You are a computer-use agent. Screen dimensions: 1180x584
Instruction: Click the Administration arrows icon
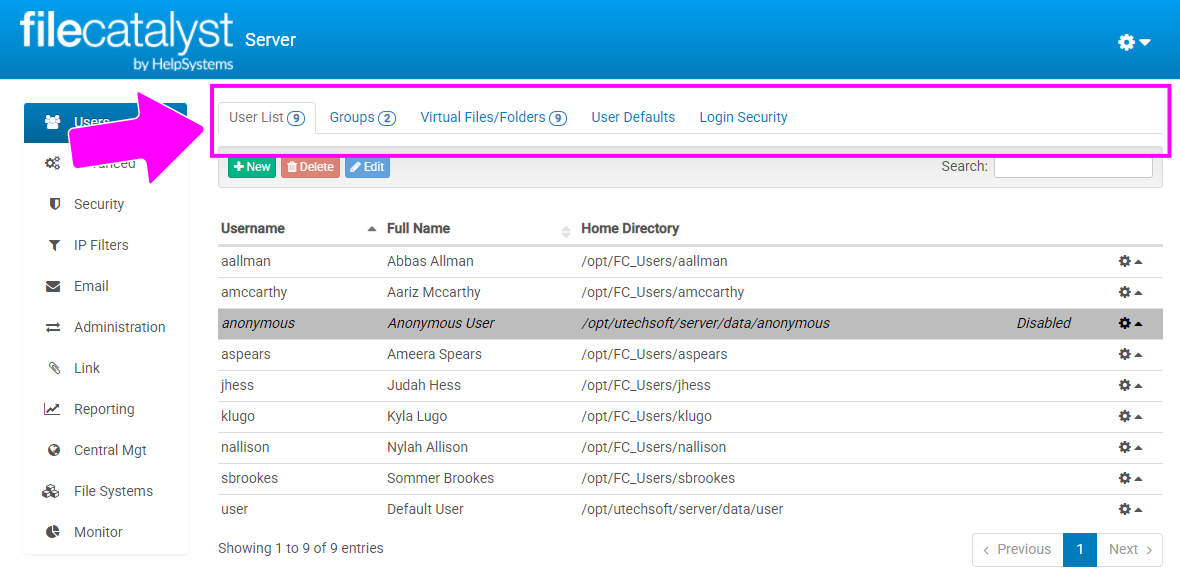[53, 327]
